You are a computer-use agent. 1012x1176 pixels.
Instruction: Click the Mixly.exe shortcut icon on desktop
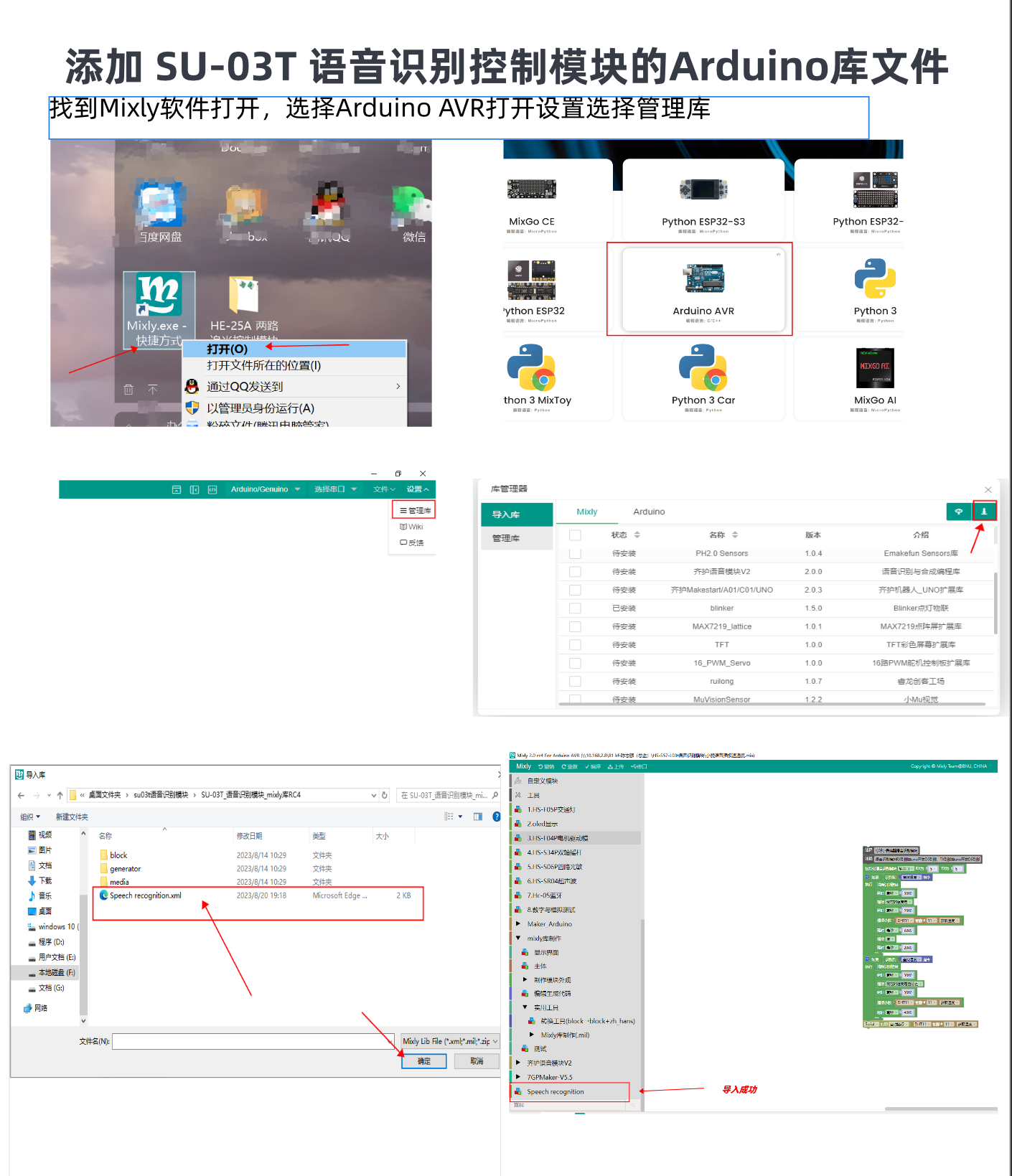pos(159,295)
